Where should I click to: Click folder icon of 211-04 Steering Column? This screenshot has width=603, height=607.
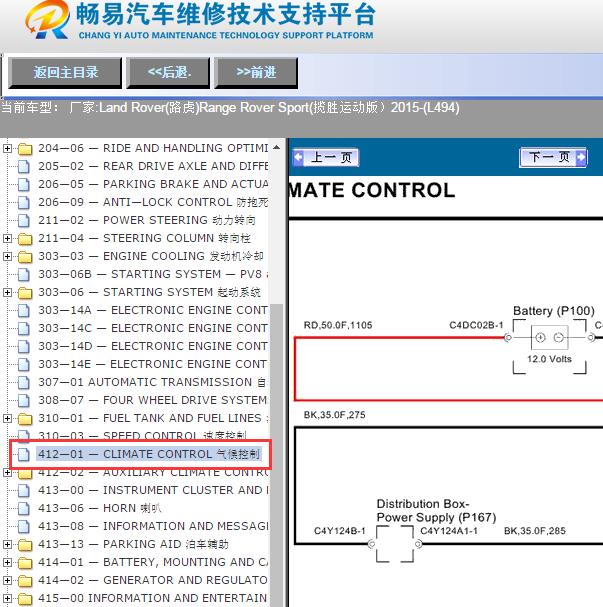coord(25,239)
